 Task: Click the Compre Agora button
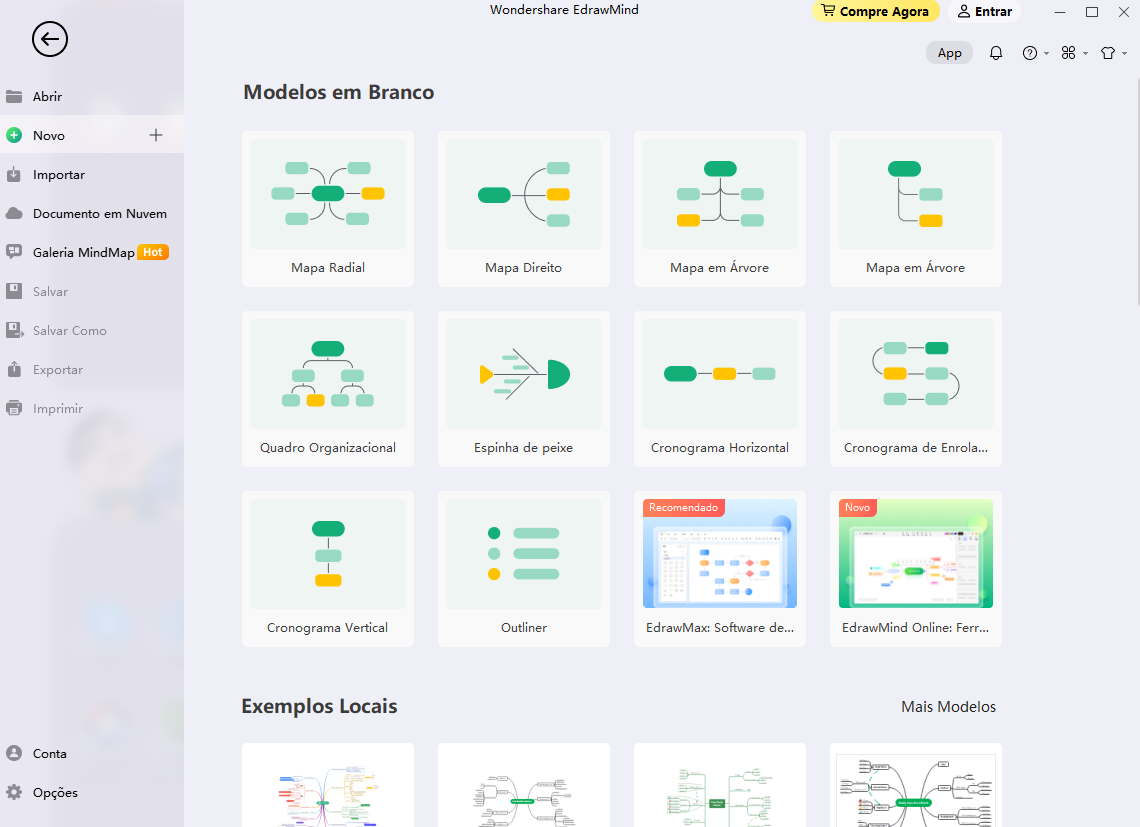click(x=875, y=12)
